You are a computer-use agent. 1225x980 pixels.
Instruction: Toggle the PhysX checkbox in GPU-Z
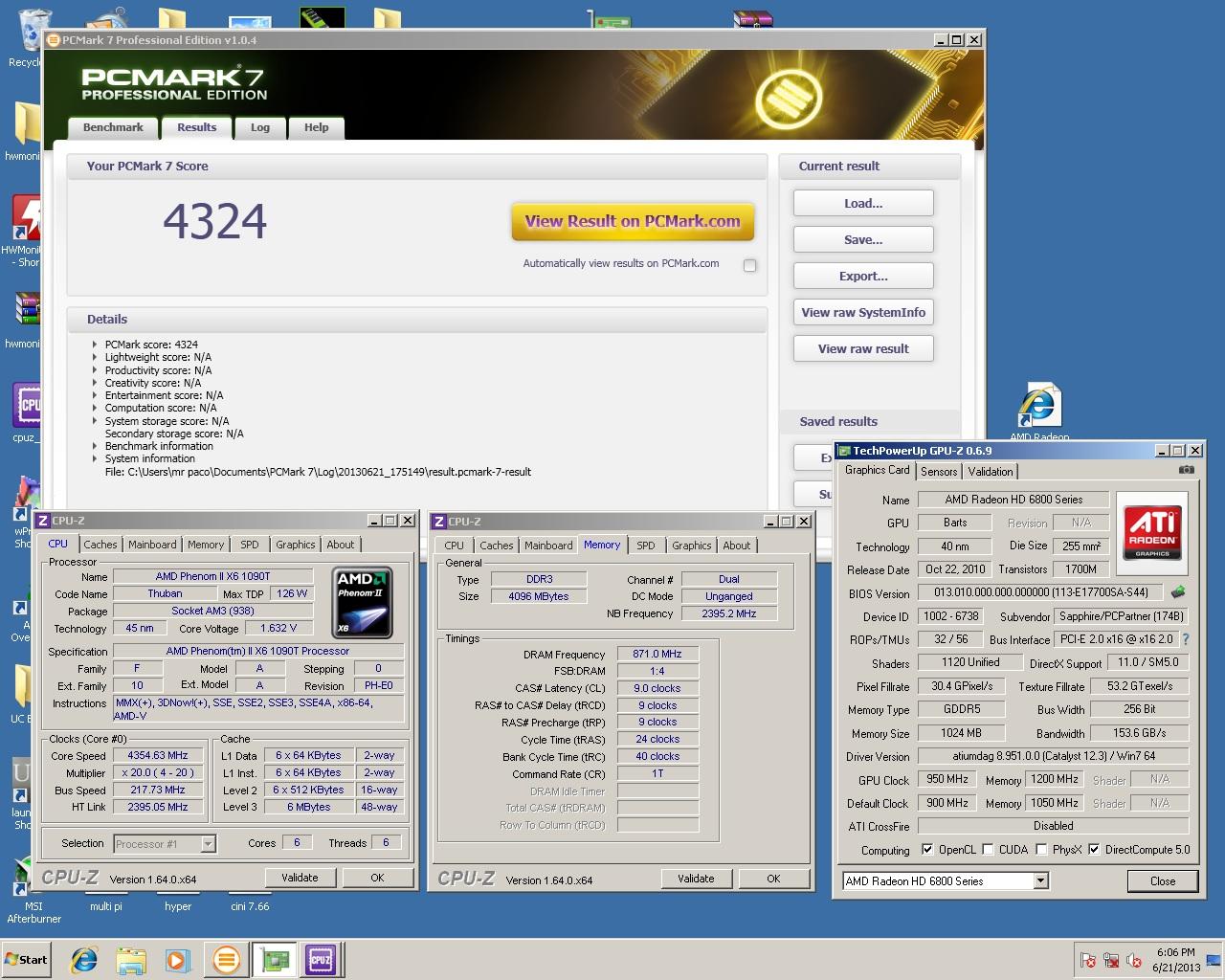1041,850
